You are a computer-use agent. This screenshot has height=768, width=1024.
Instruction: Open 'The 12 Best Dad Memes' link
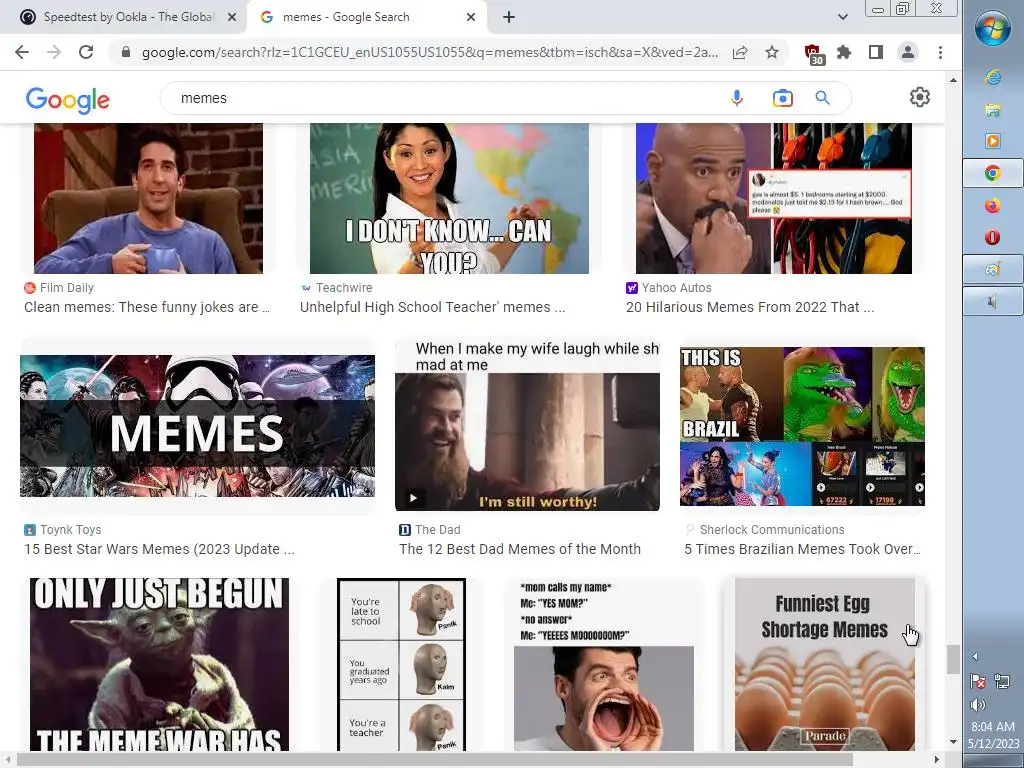point(520,549)
